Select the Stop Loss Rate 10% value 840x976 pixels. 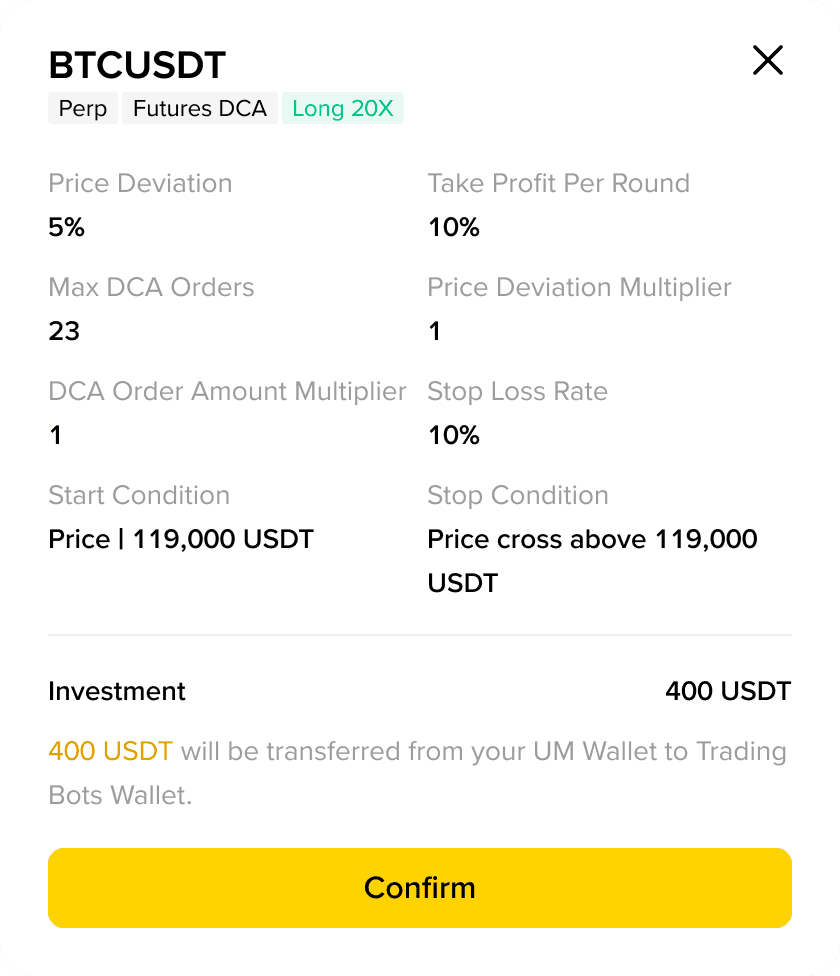point(454,435)
